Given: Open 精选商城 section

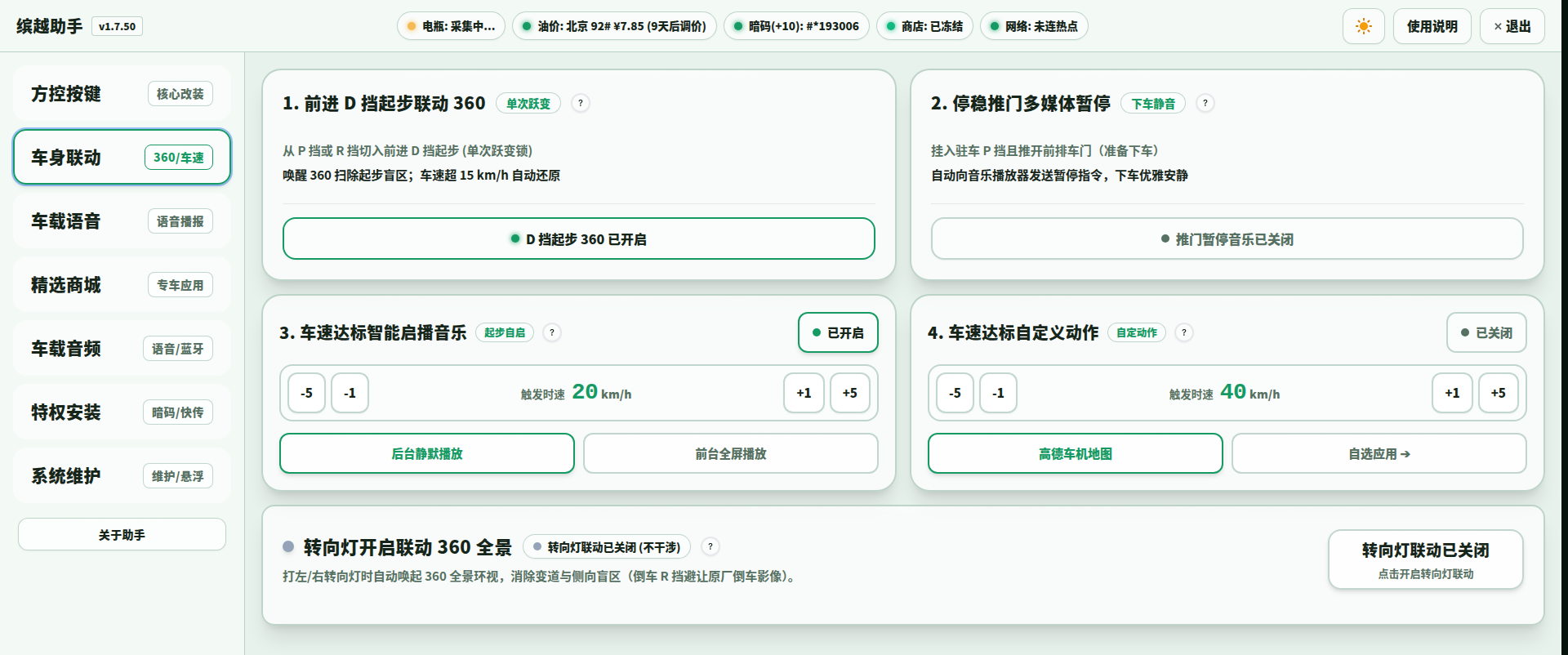Looking at the screenshot, I should 122,284.
